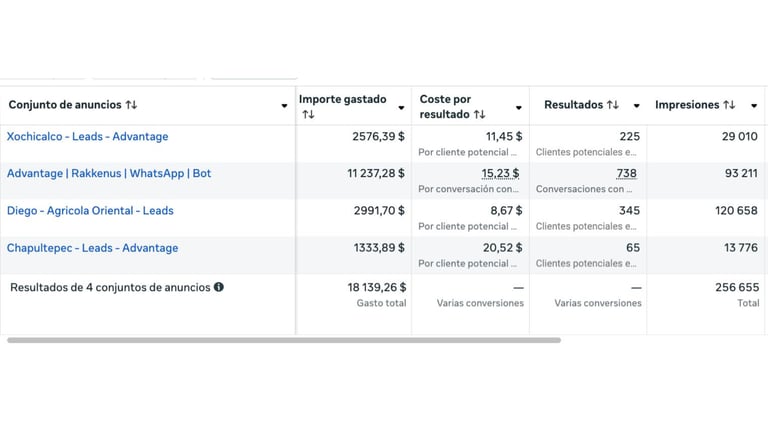Open Coste por resultado column dropdown
Viewport: 768px width, 431px height.
click(x=518, y=108)
